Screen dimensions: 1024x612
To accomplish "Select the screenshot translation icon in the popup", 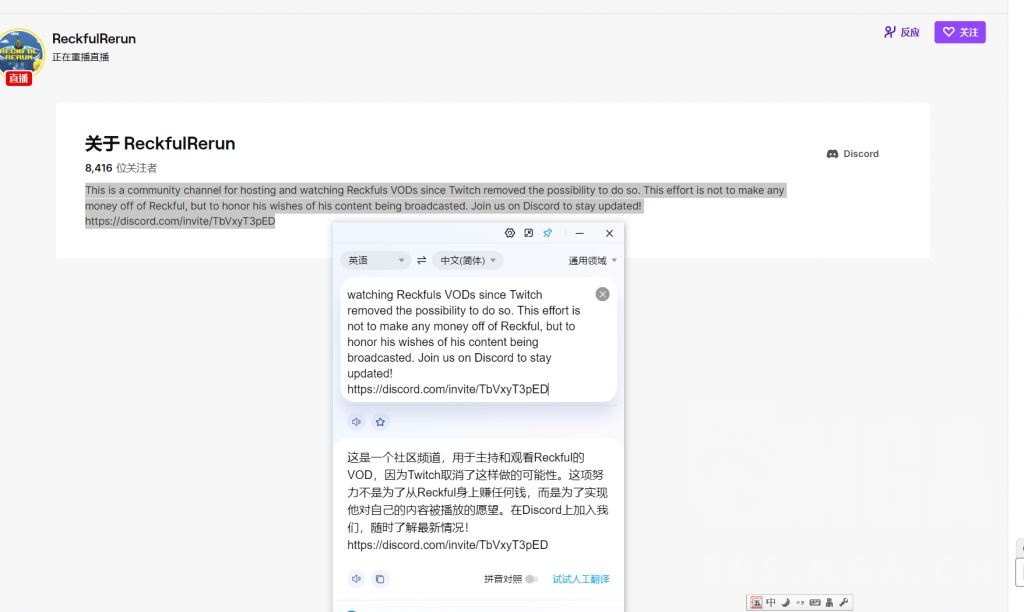I will (x=529, y=232).
